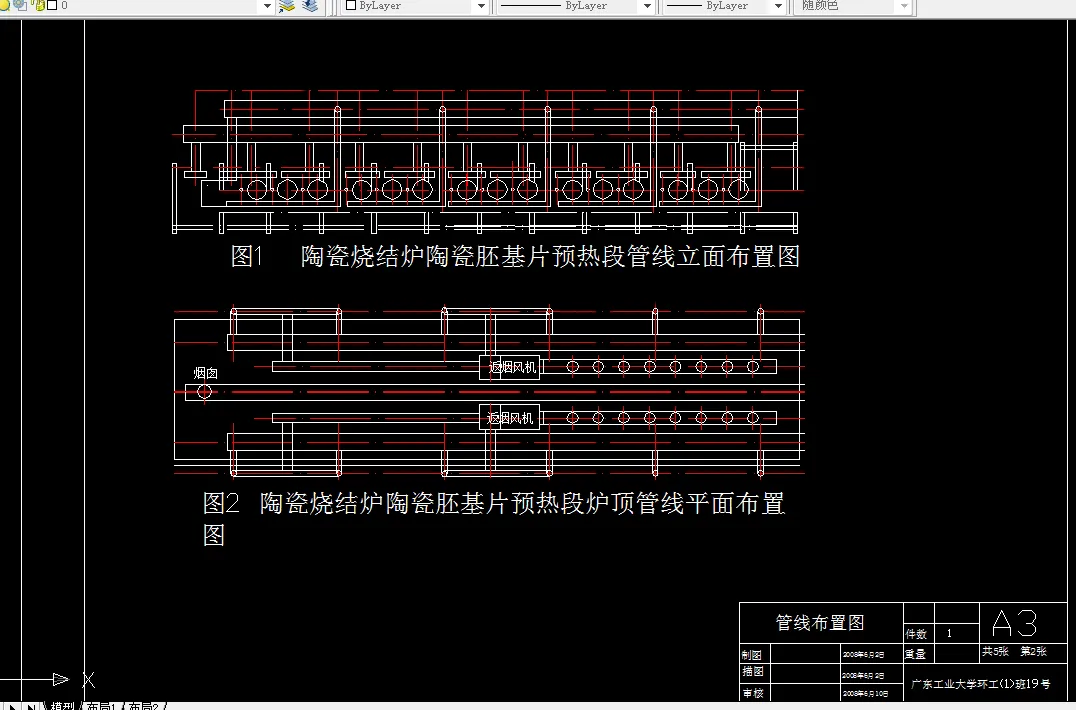This screenshot has height=710, width=1076.
Task: Select the upper 返烟风机 label box
Action: pos(510,367)
